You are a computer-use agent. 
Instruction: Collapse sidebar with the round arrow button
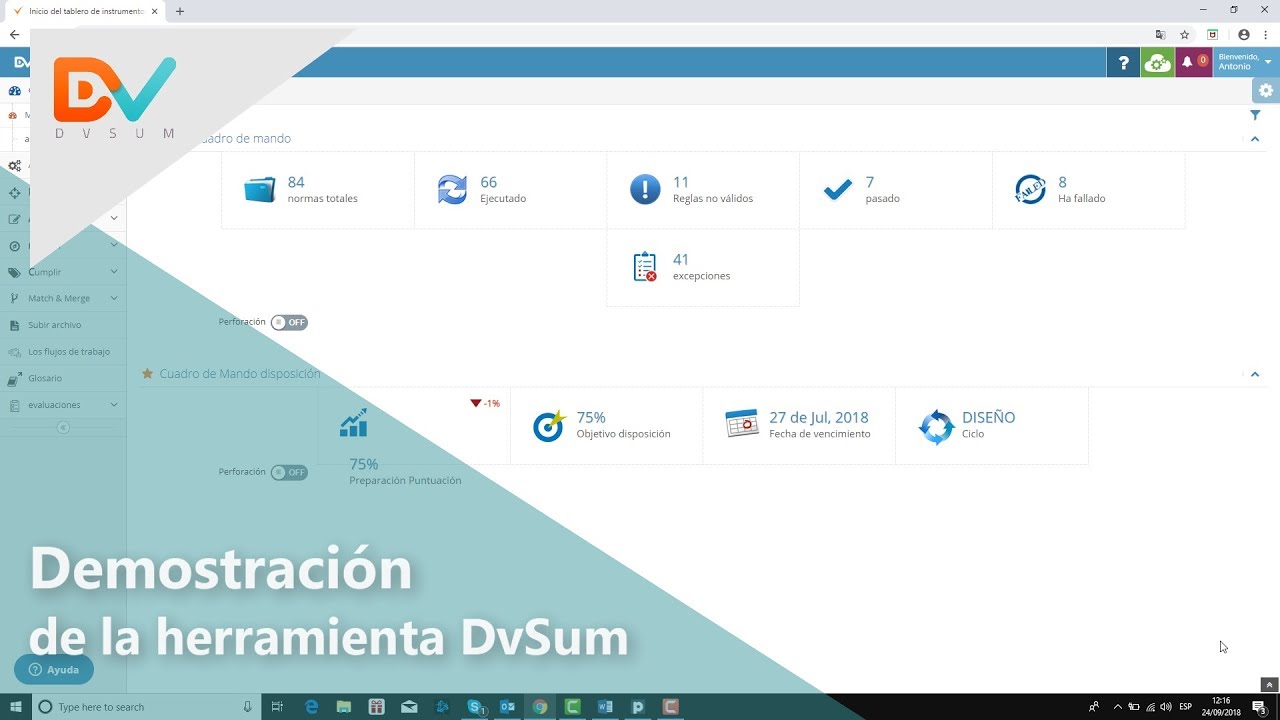pyautogui.click(x=63, y=427)
